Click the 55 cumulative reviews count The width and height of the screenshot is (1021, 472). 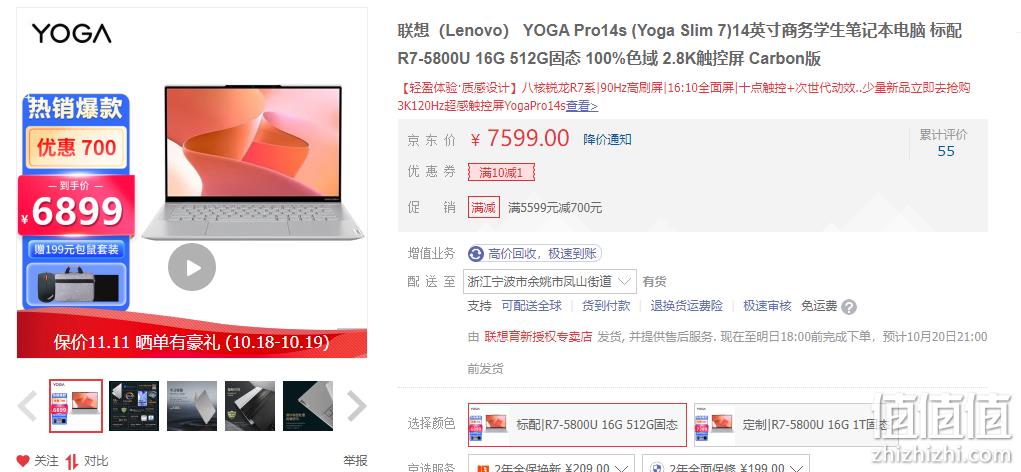(945, 151)
